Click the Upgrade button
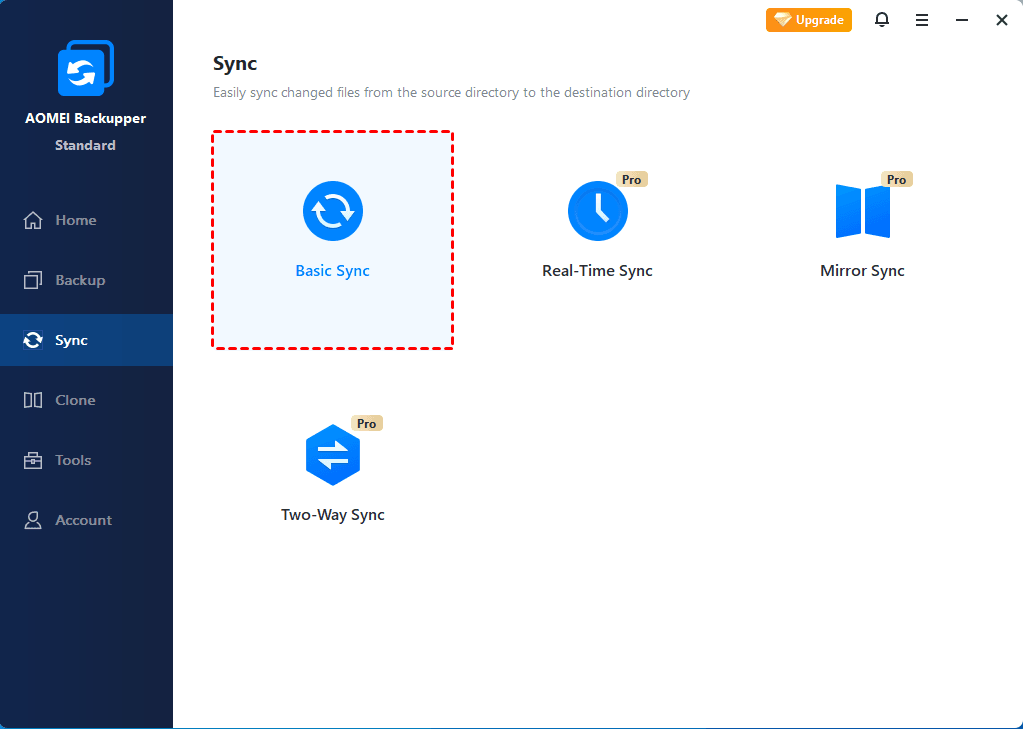 pyautogui.click(x=808, y=19)
